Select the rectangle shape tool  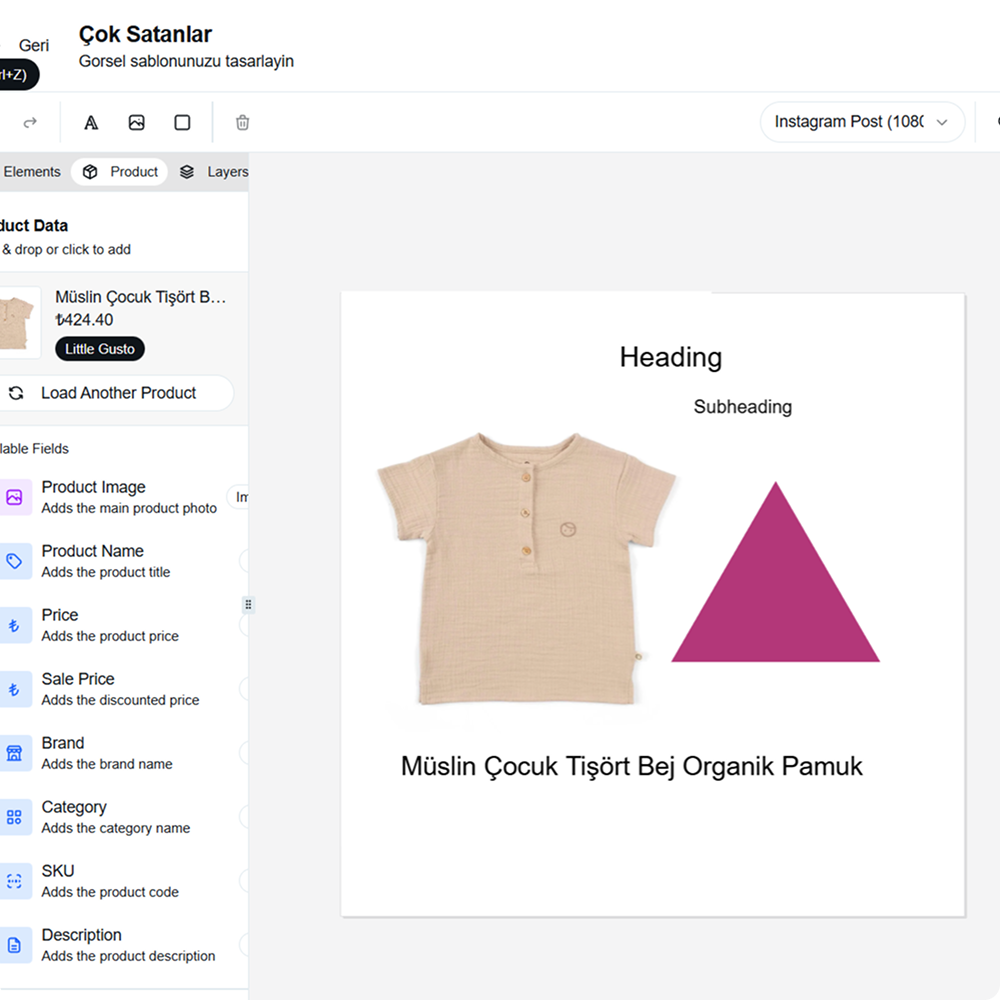coord(182,122)
